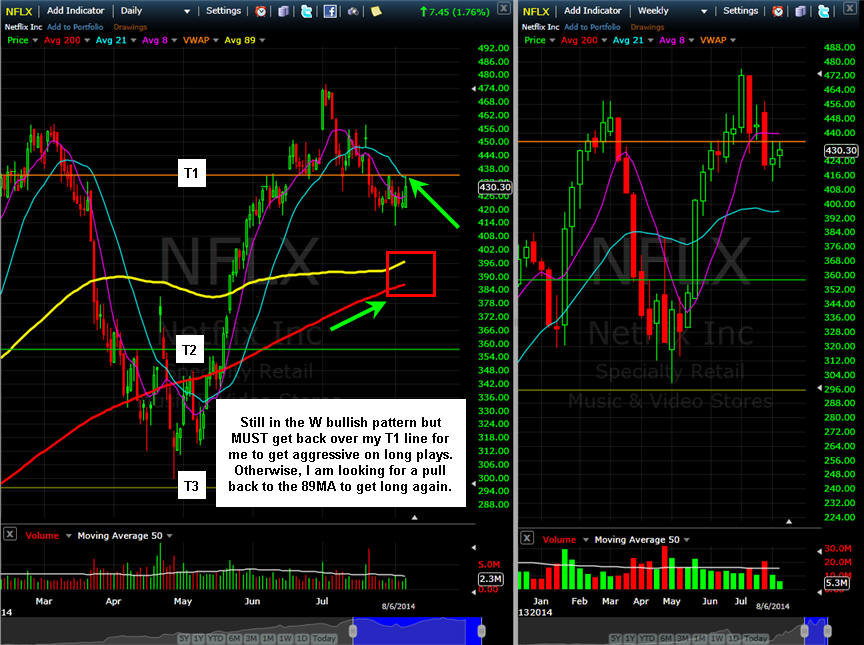Image resolution: width=864 pixels, height=645 pixels.
Task: Click the T1 annotation label
Action: [x=191, y=174]
